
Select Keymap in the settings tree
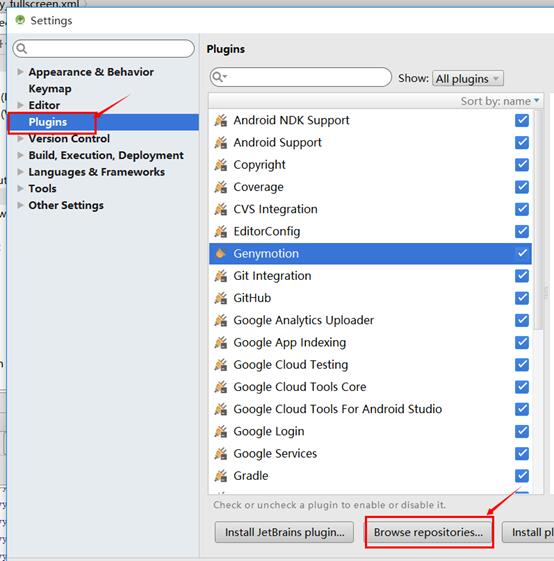click(x=50, y=89)
